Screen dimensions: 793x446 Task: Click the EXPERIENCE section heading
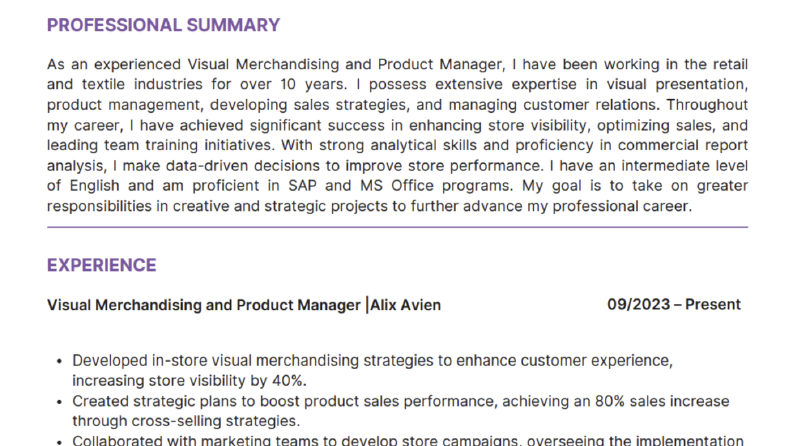[x=102, y=265]
